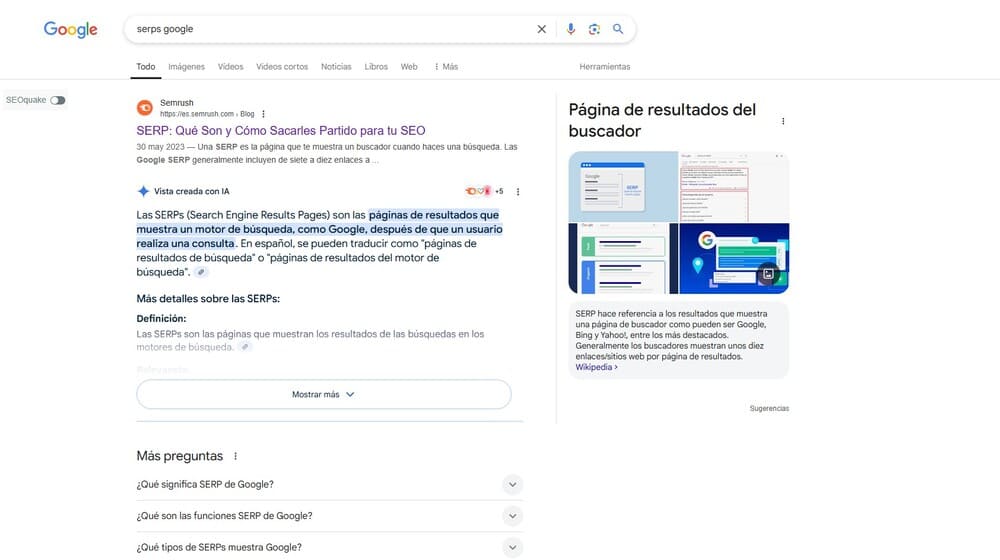The height and width of the screenshot is (560, 1000).
Task: Open more images icon on panel thumbnail
Action: point(768,274)
